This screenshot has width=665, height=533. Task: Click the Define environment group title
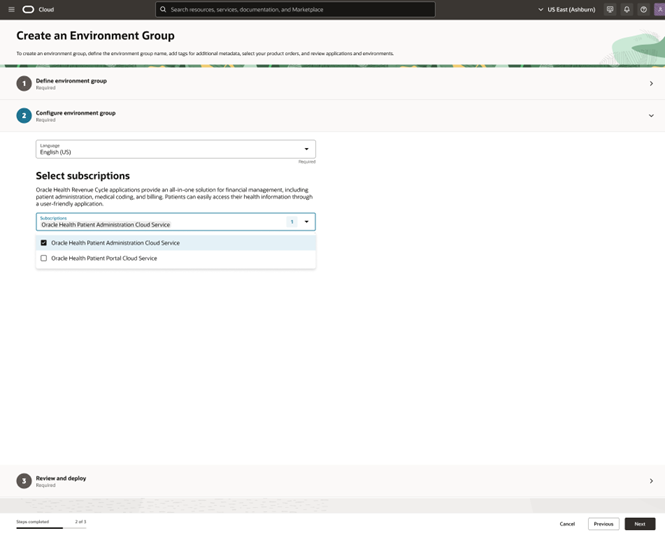pyautogui.click(x=71, y=81)
